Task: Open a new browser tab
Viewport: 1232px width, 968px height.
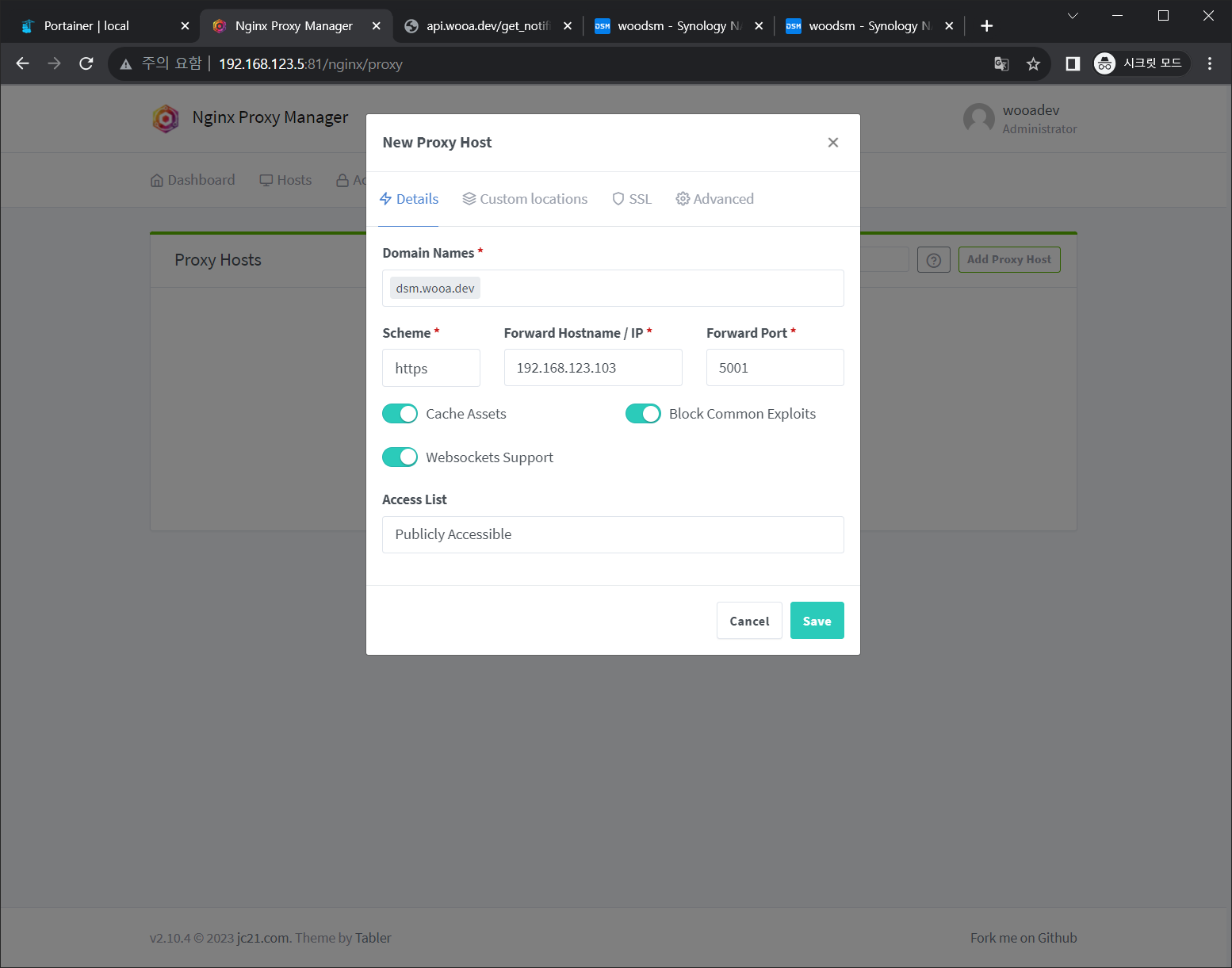Action: [x=986, y=26]
